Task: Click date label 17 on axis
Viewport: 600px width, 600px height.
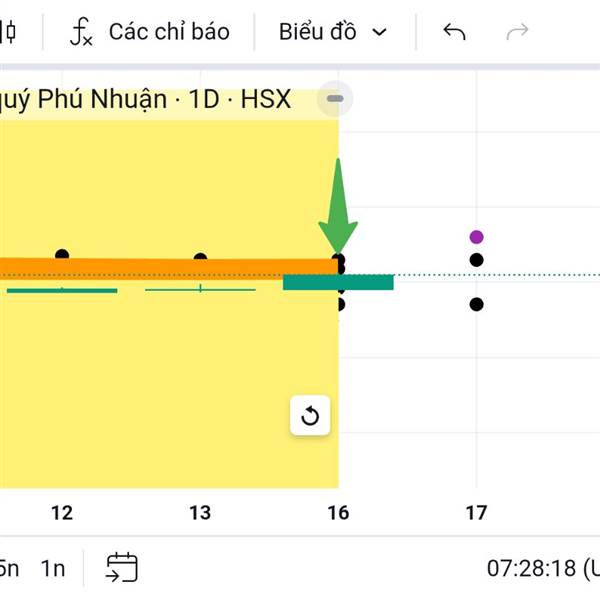Action: [476, 513]
